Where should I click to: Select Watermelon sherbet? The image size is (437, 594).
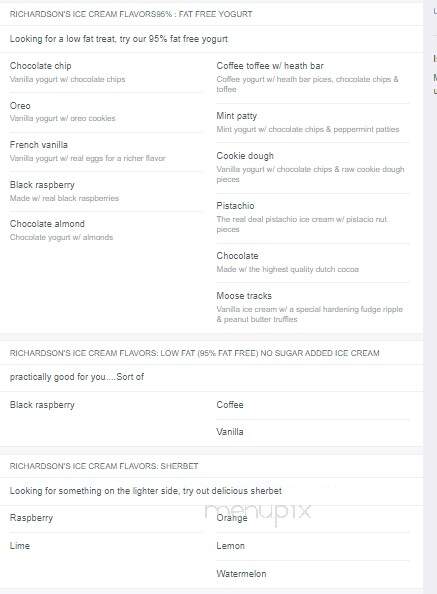(241, 574)
